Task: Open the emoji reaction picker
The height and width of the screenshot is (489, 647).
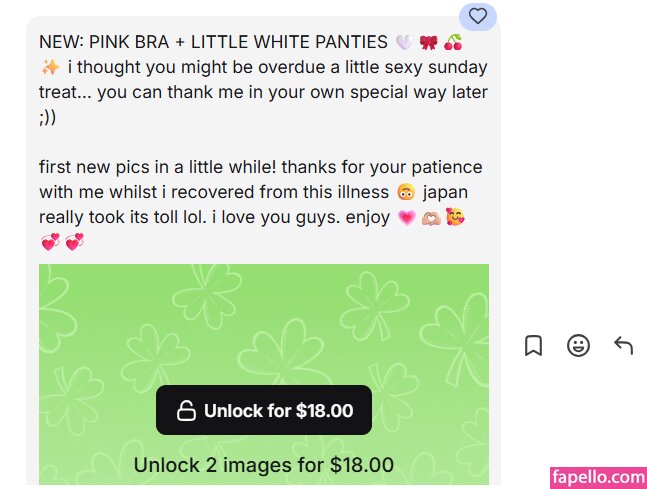Action: 578,346
